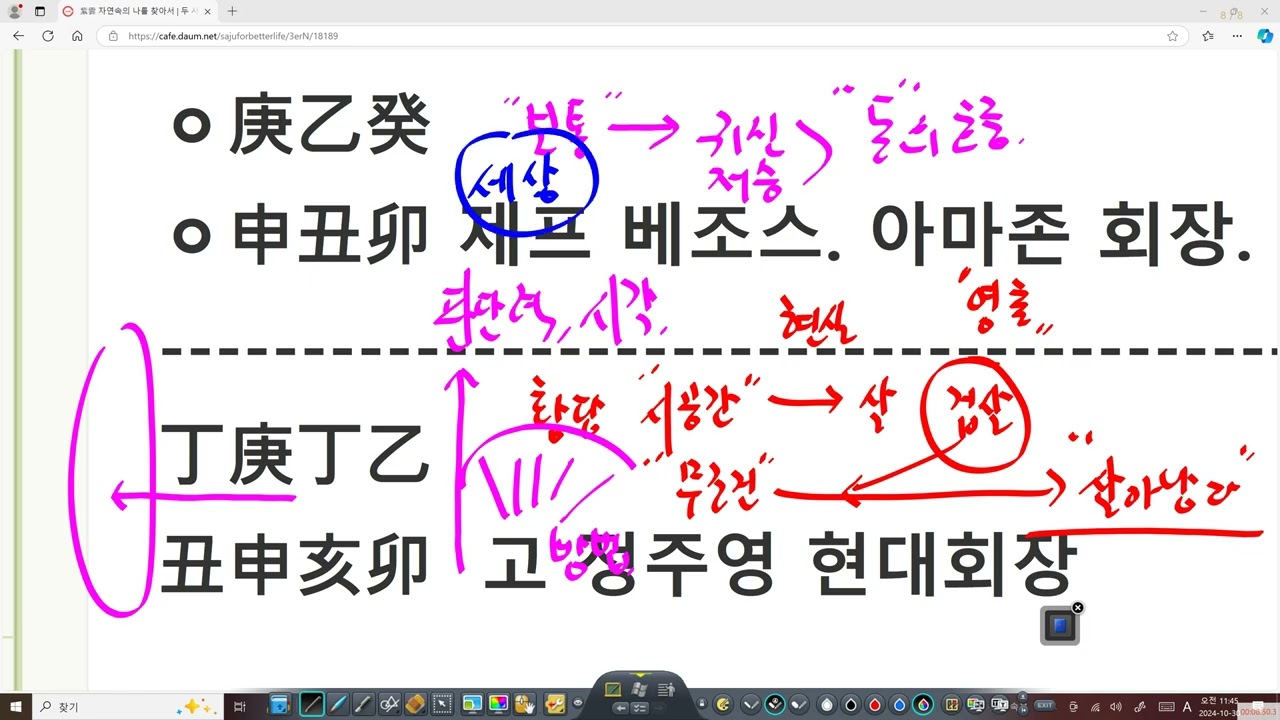
Task: Select the 자연속의 나를 찾아서 browser tab
Action: (137, 11)
